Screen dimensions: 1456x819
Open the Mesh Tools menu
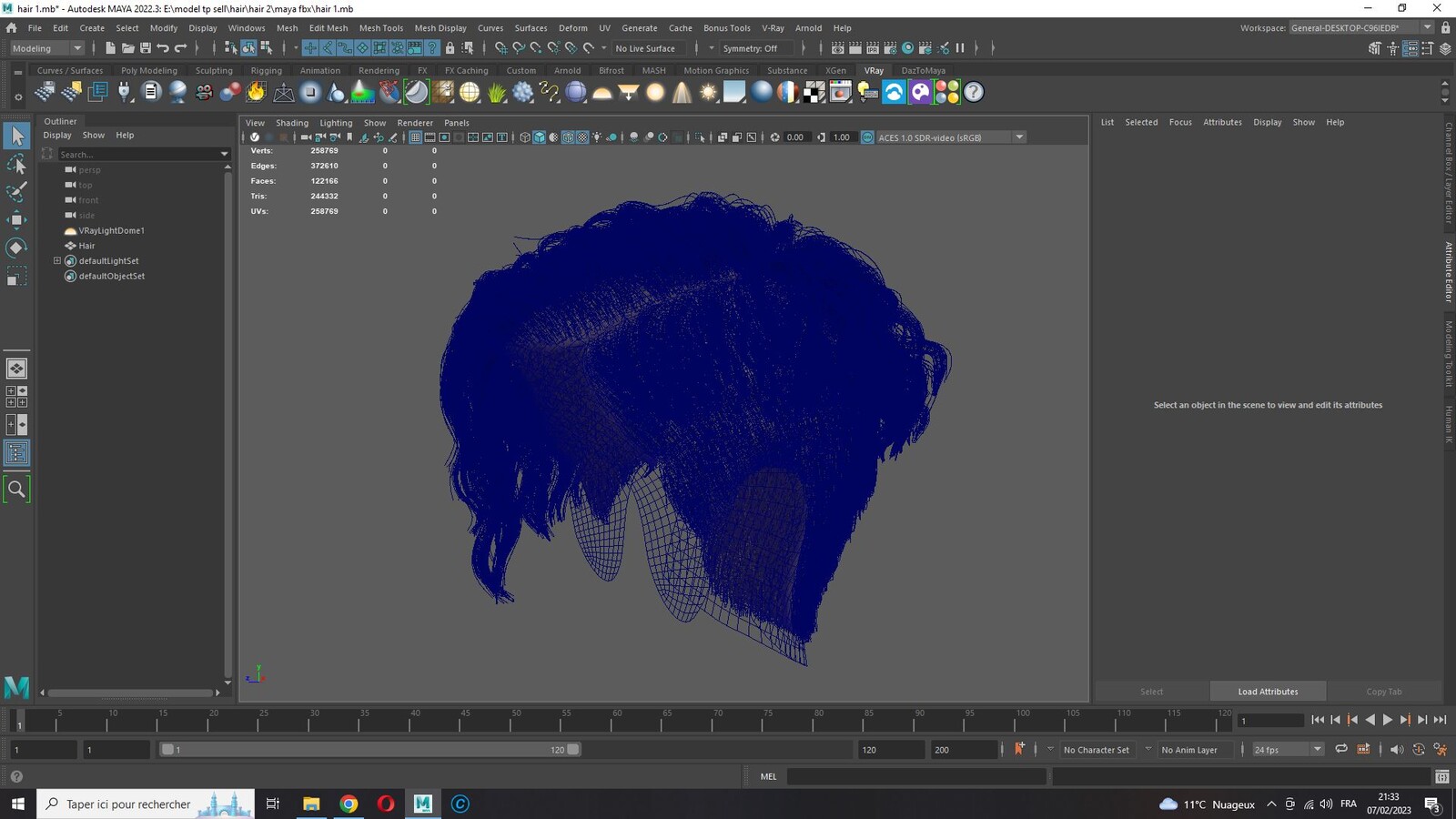pyautogui.click(x=380, y=28)
